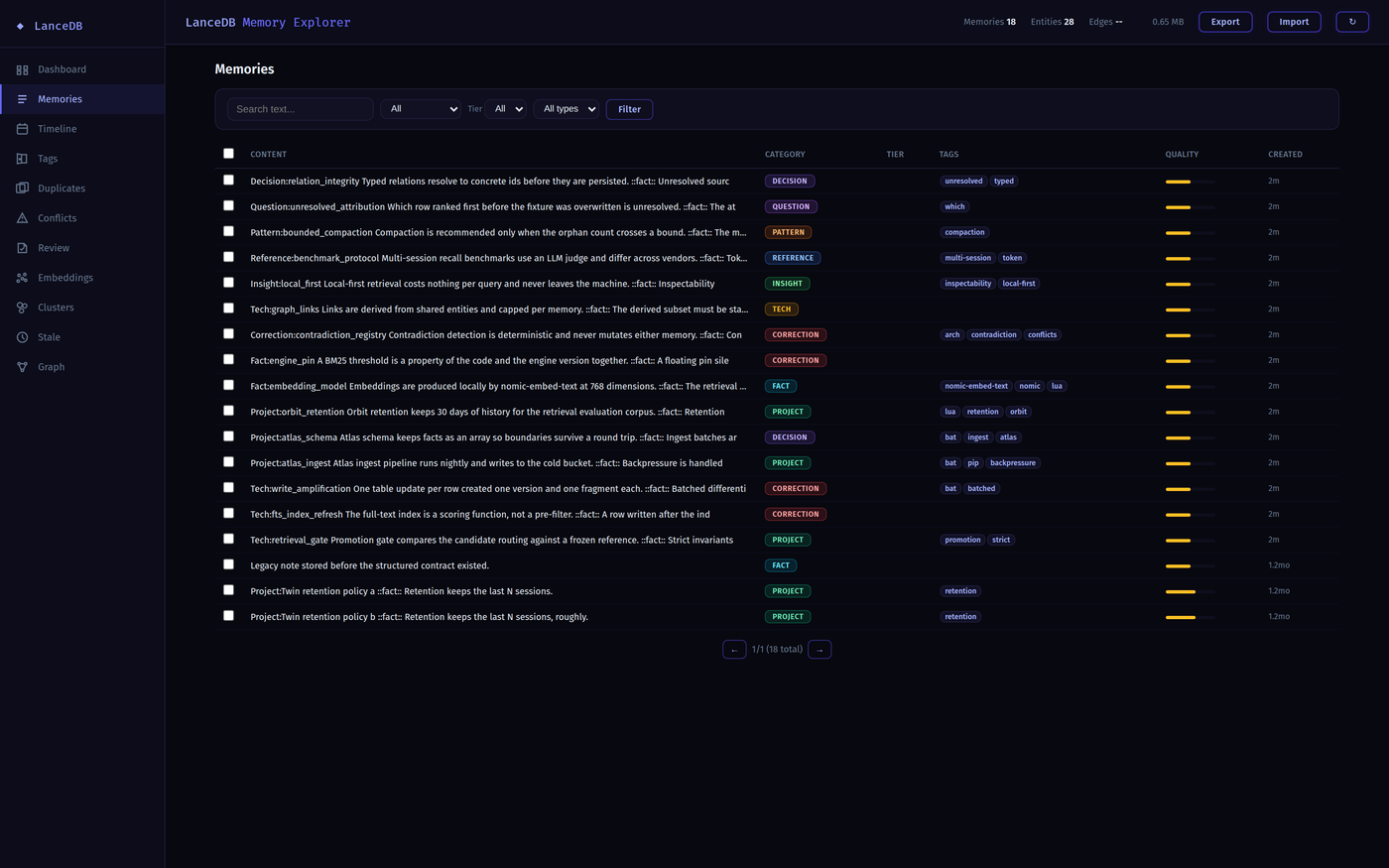Sort by the QUALITY column header
Screen dimensions: 1389x868
point(1182,155)
